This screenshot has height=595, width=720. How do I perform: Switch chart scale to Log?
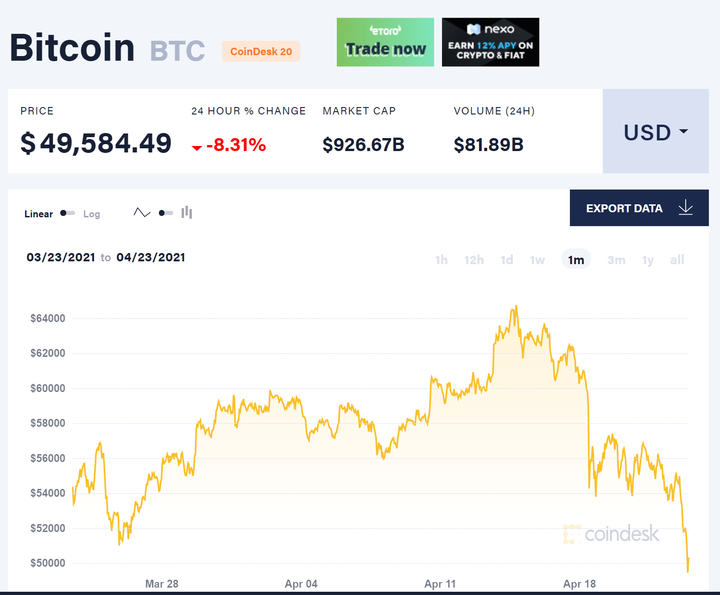coord(91,214)
